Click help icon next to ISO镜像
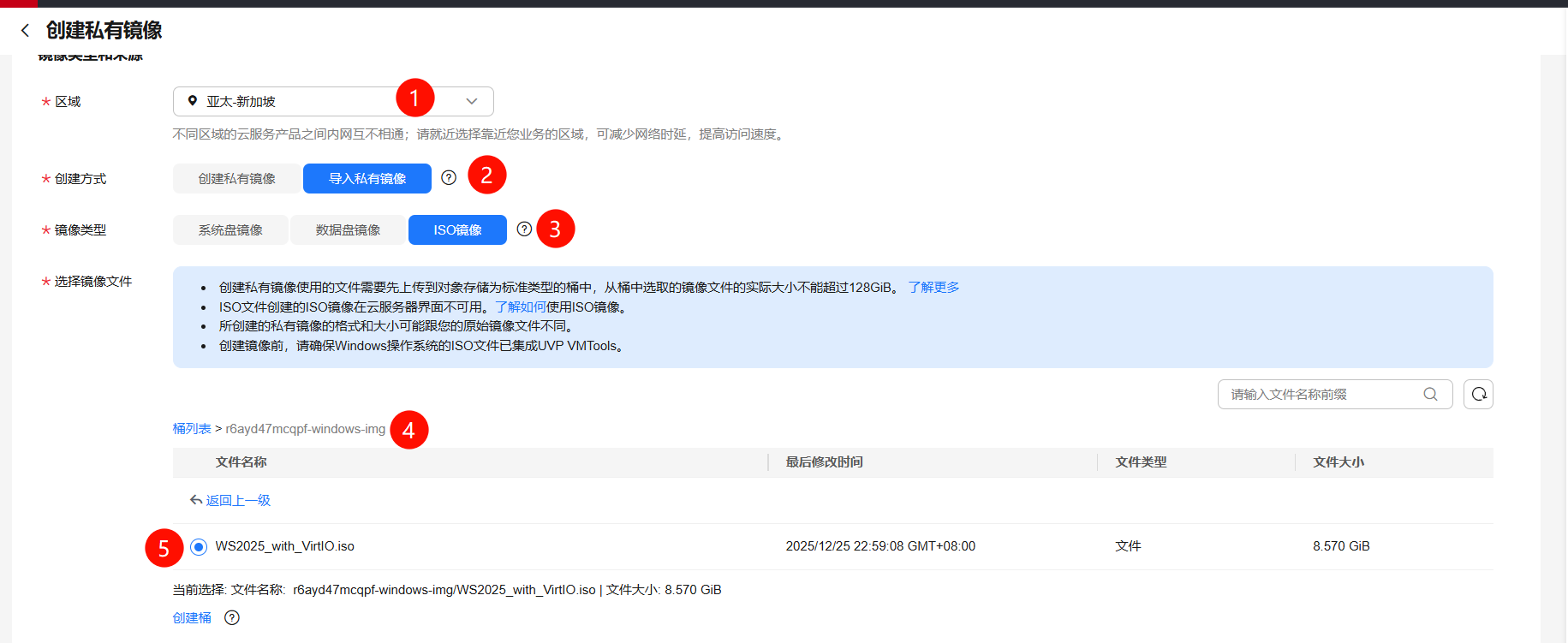This screenshot has height=643, width=1568. click(524, 229)
